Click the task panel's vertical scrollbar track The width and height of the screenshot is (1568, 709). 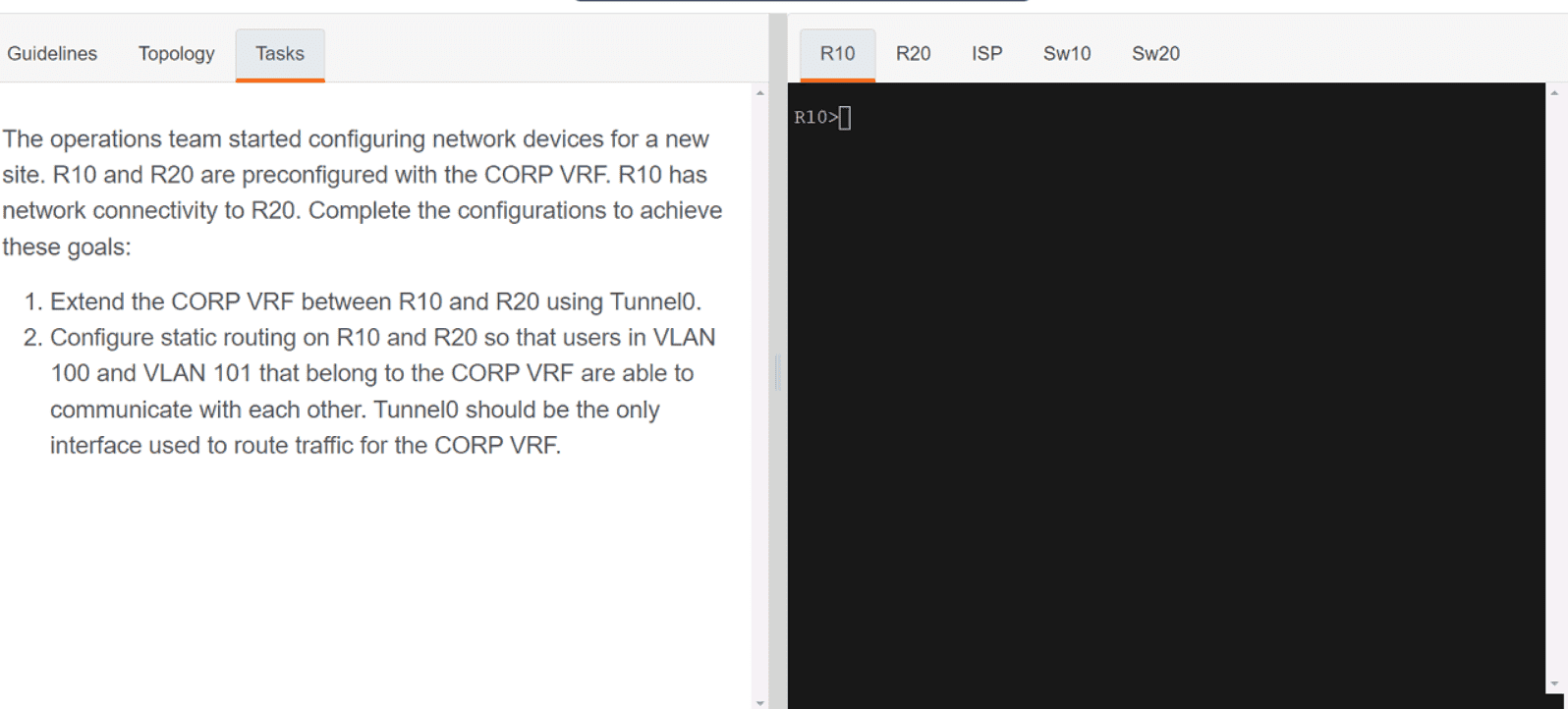(x=759, y=393)
